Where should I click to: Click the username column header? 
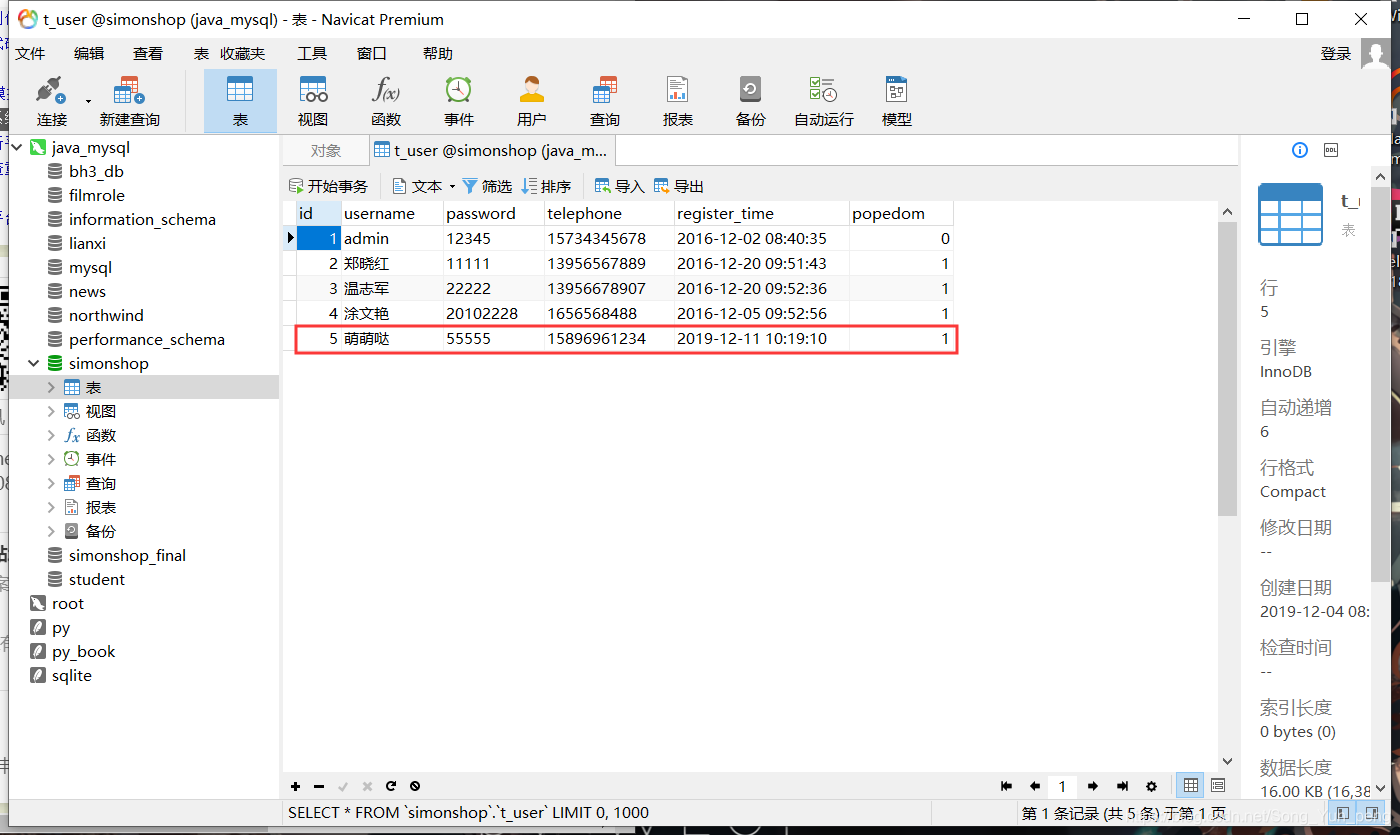[x=392, y=213]
